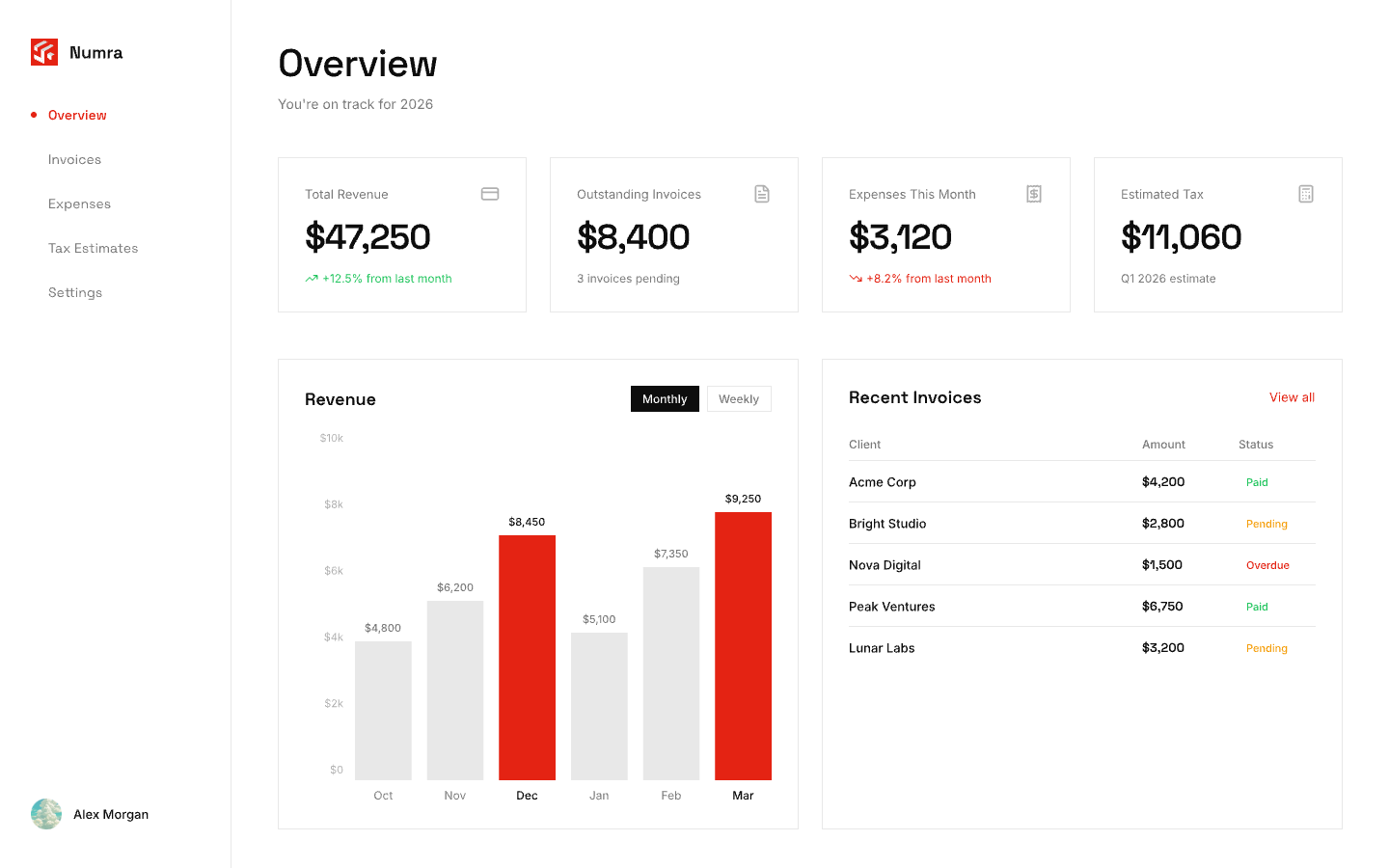Click the green upward trend arrow icon
Screen dimensions: 1389x868
click(x=312, y=279)
